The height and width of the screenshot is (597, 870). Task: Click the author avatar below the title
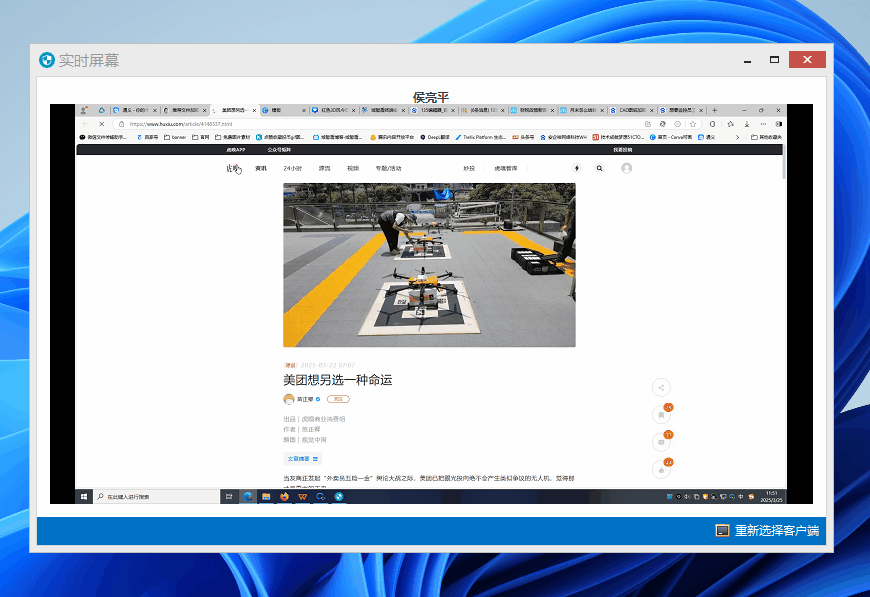289,399
